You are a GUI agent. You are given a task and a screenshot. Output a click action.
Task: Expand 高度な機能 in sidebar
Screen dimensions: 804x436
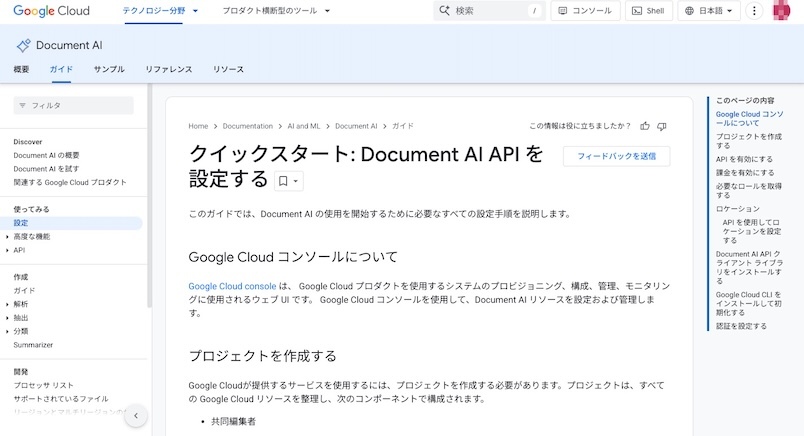(7, 237)
